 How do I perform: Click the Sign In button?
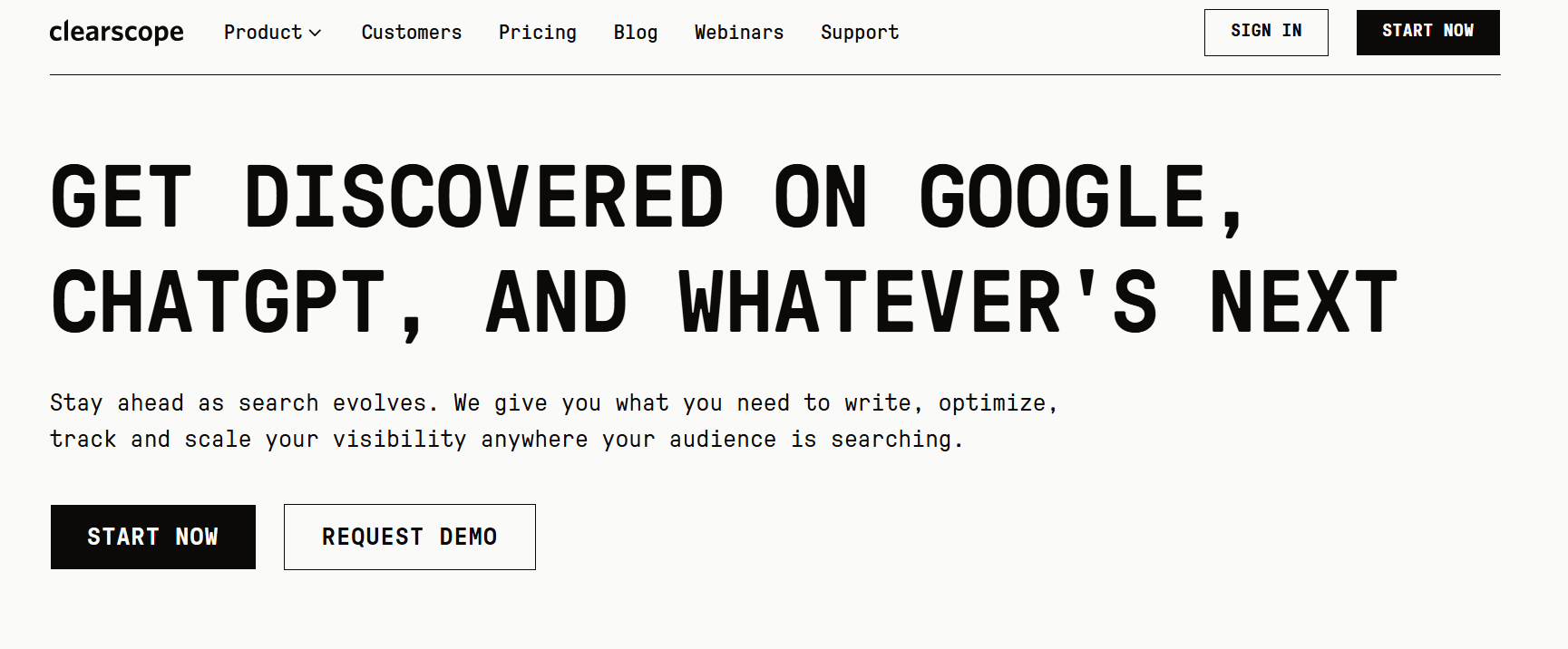[1266, 32]
